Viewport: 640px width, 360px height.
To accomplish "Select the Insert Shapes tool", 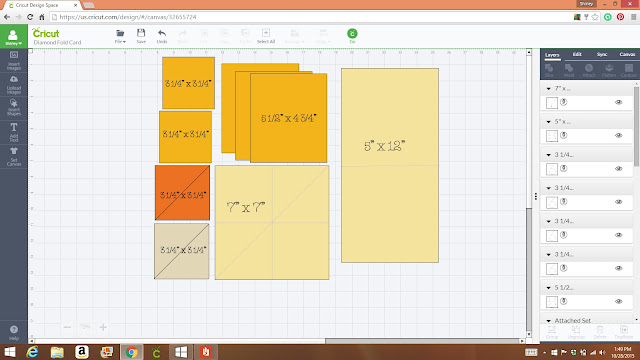I will click(13, 108).
